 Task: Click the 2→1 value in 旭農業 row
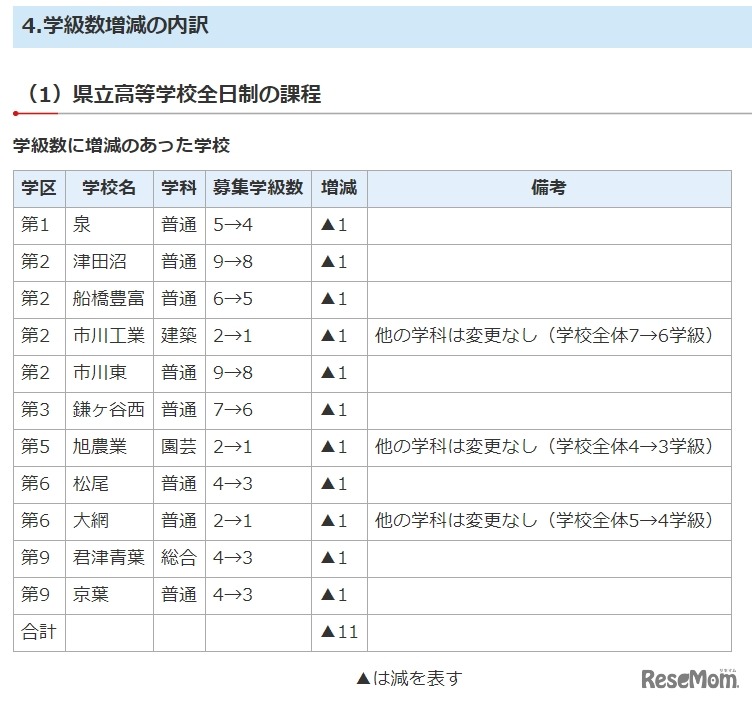233,446
